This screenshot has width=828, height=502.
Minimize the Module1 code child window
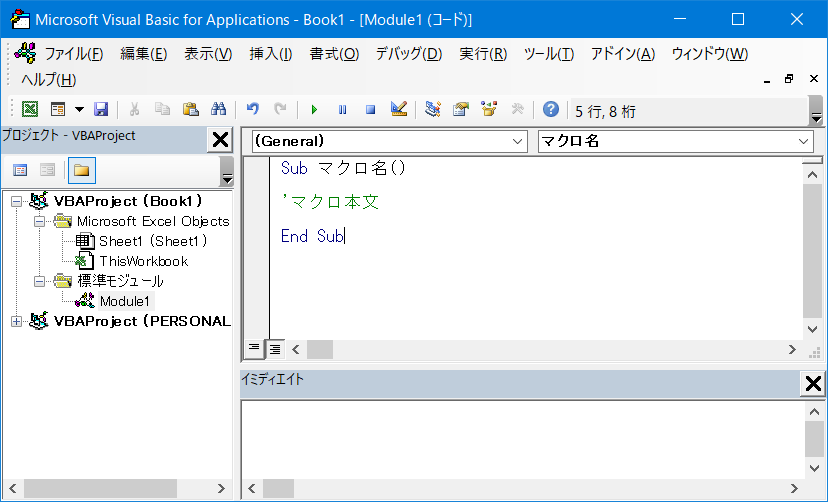pyautogui.click(x=767, y=80)
